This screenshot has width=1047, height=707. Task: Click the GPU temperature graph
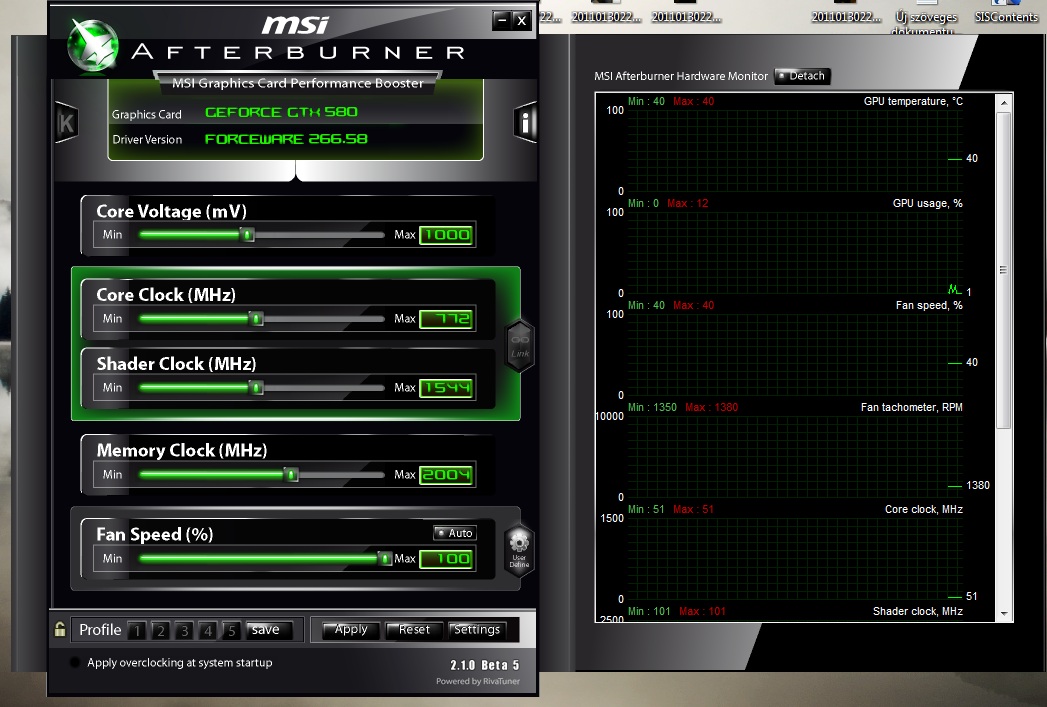pyautogui.click(x=795, y=151)
